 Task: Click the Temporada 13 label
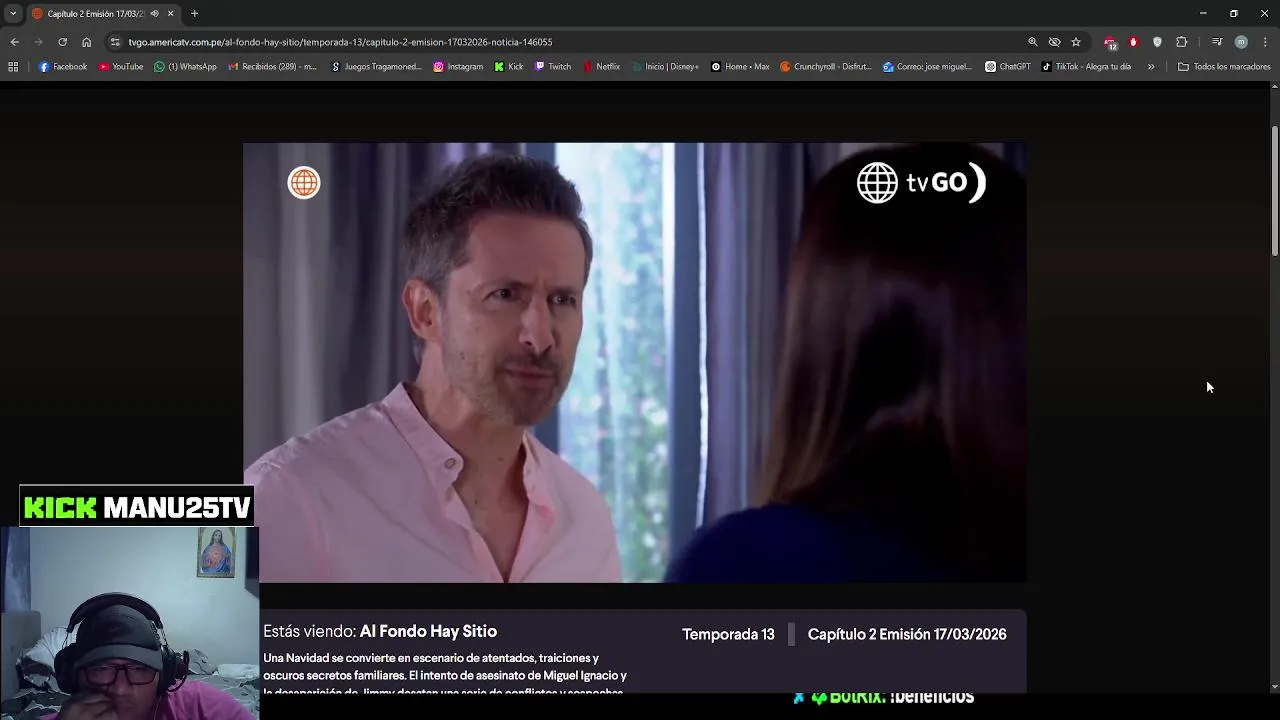tap(728, 634)
